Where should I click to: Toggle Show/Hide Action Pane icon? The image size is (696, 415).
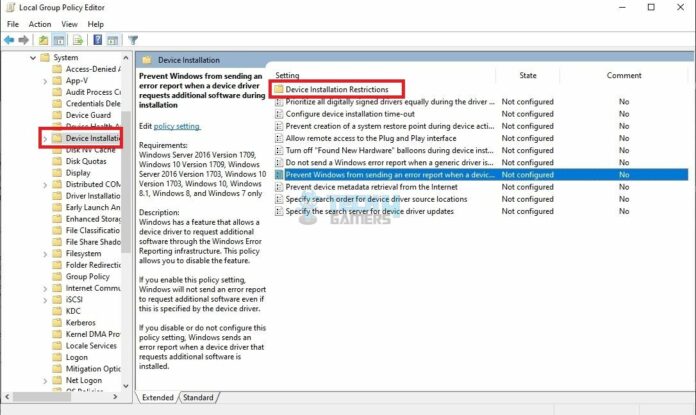(113, 40)
